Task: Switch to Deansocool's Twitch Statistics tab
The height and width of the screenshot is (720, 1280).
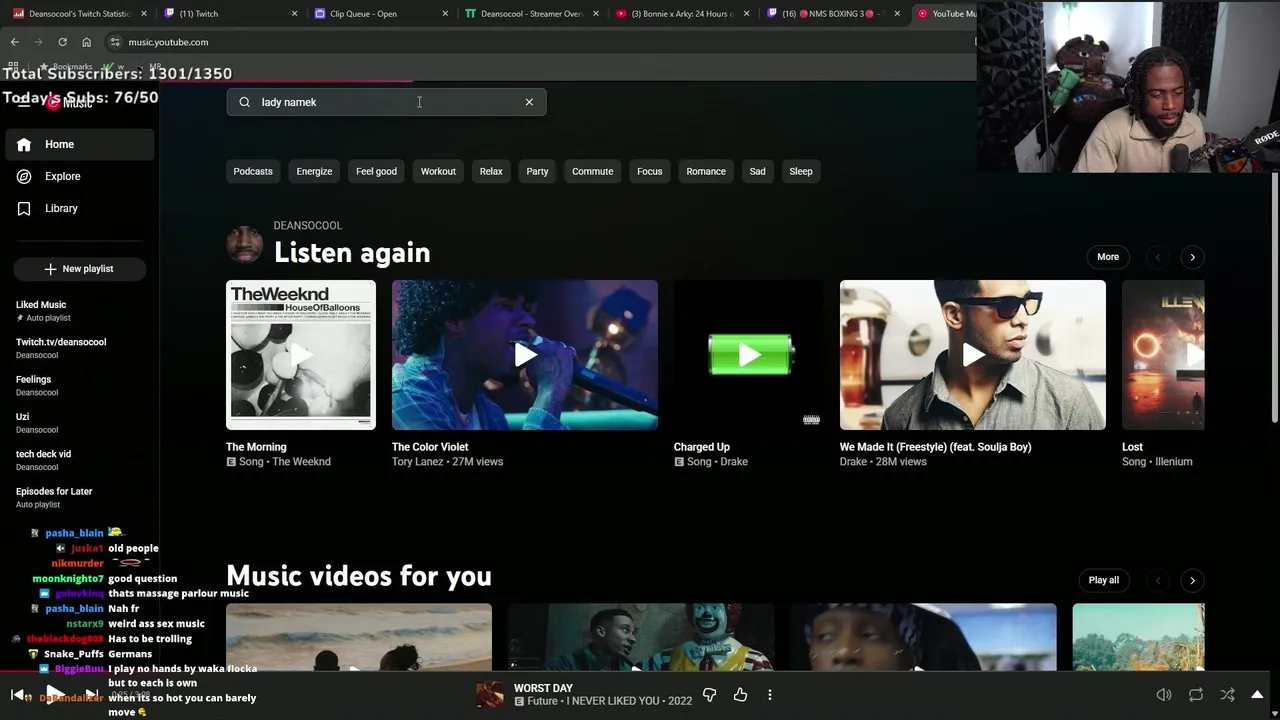Action: [x=78, y=14]
